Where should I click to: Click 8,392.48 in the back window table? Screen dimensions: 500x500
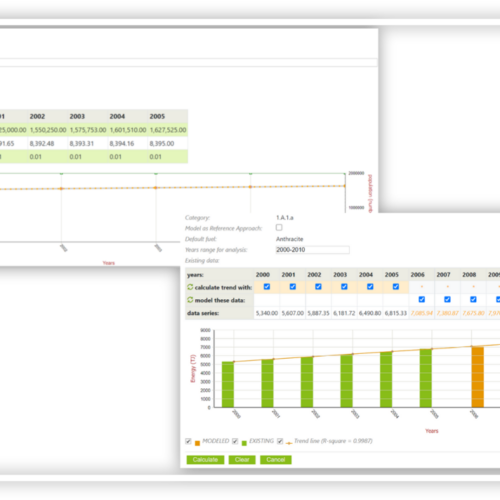pos(42,143)
